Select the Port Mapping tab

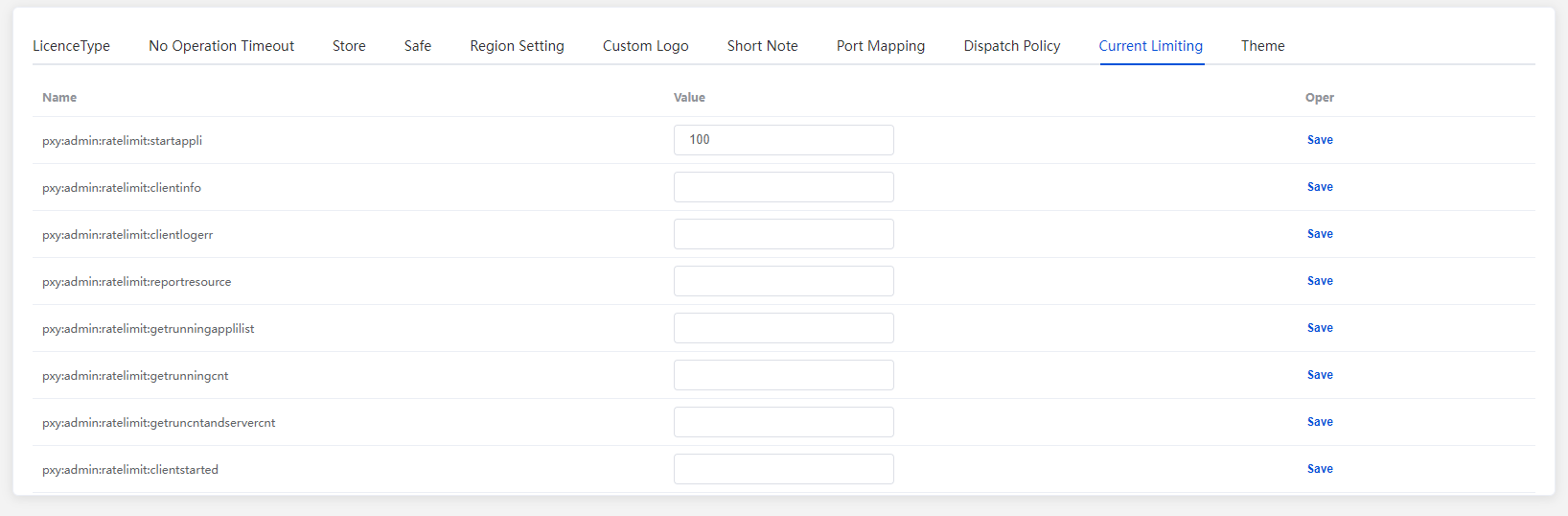881,46
